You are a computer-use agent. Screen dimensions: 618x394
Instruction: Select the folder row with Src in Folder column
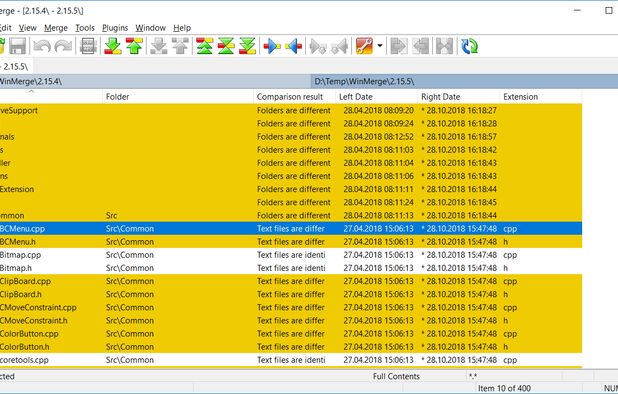pyautogui.click(x=291, y=216)
